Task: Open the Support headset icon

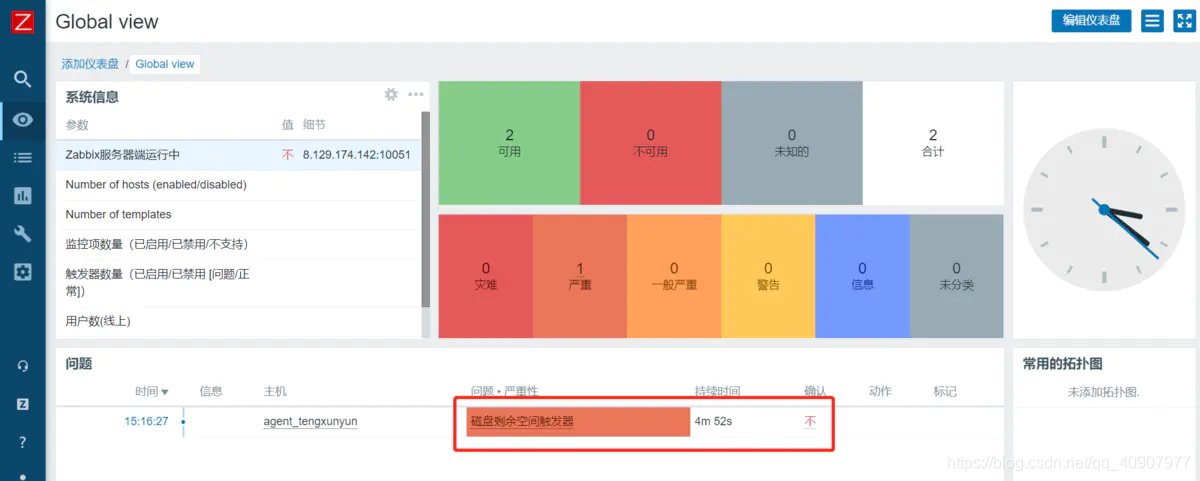Action: click(22, 366)
